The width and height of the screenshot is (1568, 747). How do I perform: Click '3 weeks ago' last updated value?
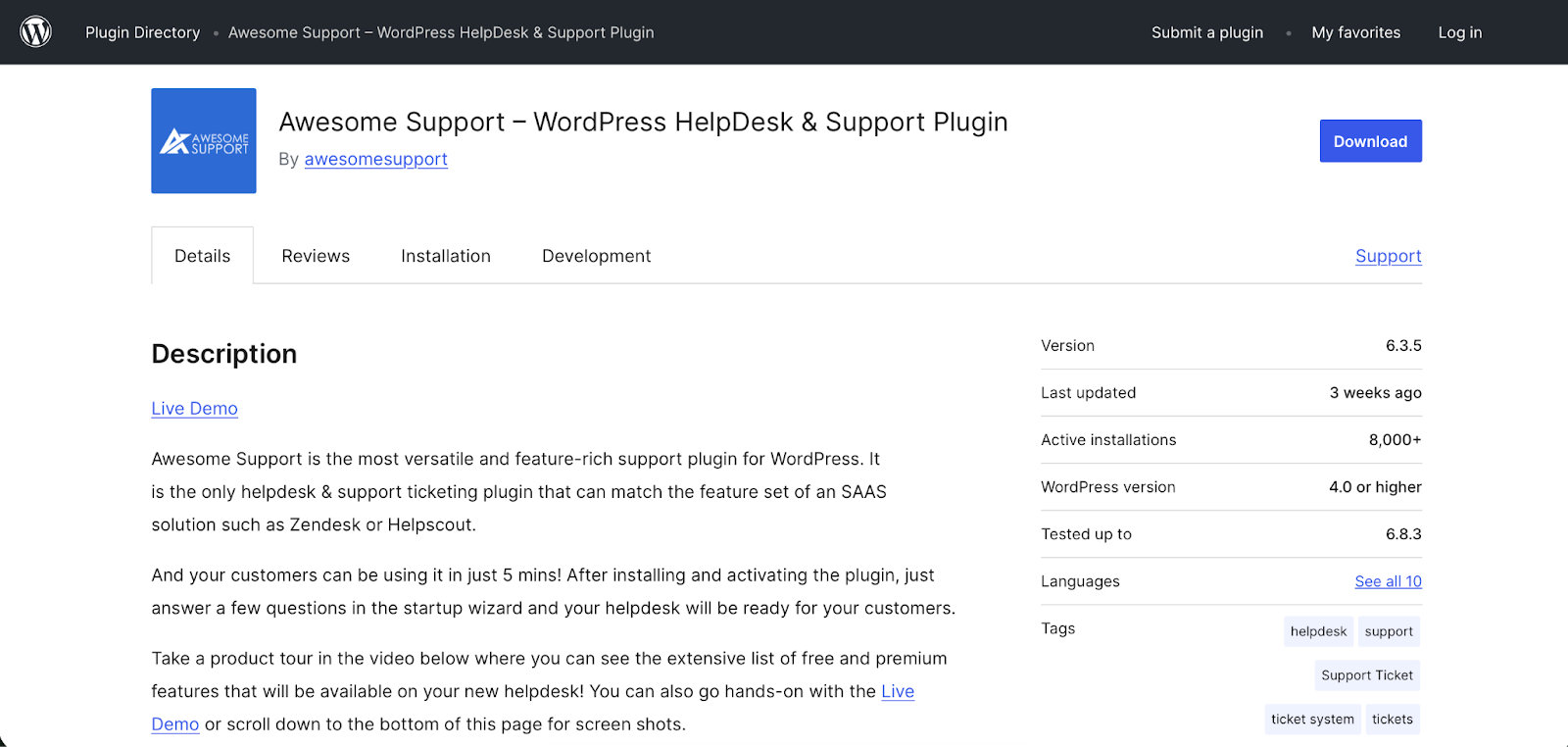click(x=1375, y=393)
